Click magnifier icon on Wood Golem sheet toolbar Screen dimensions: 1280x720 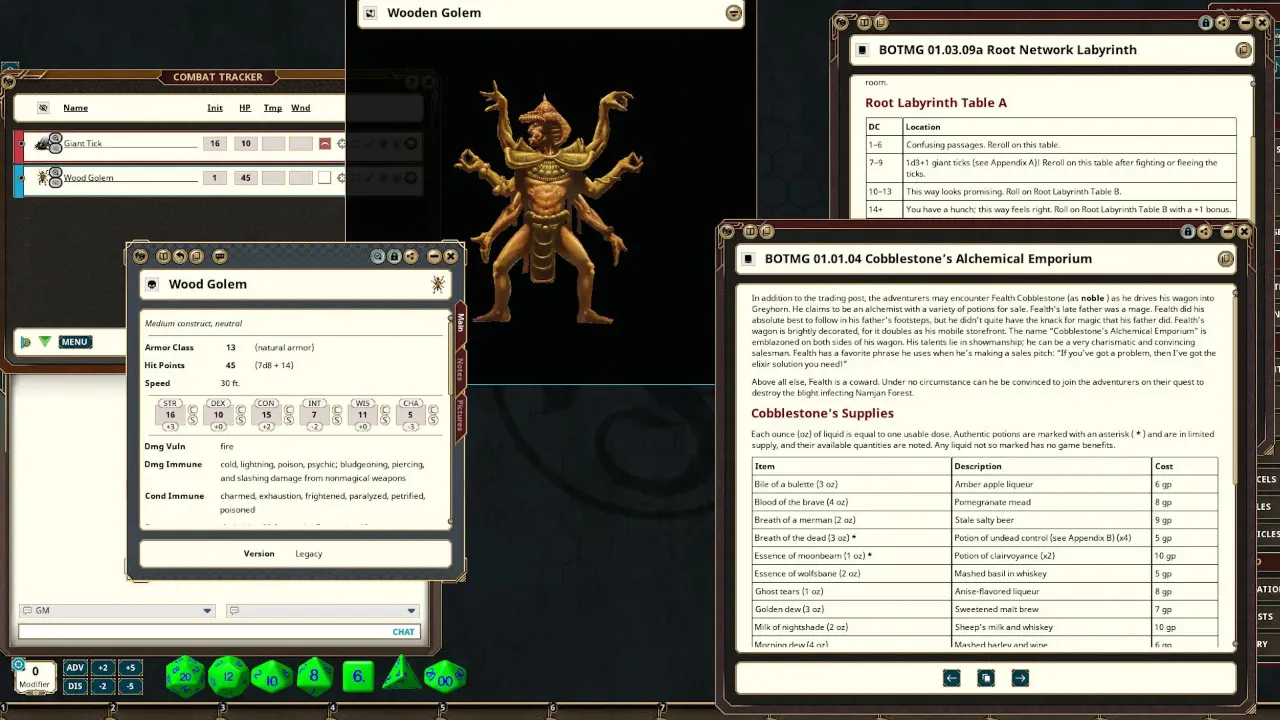click(378, 257)
